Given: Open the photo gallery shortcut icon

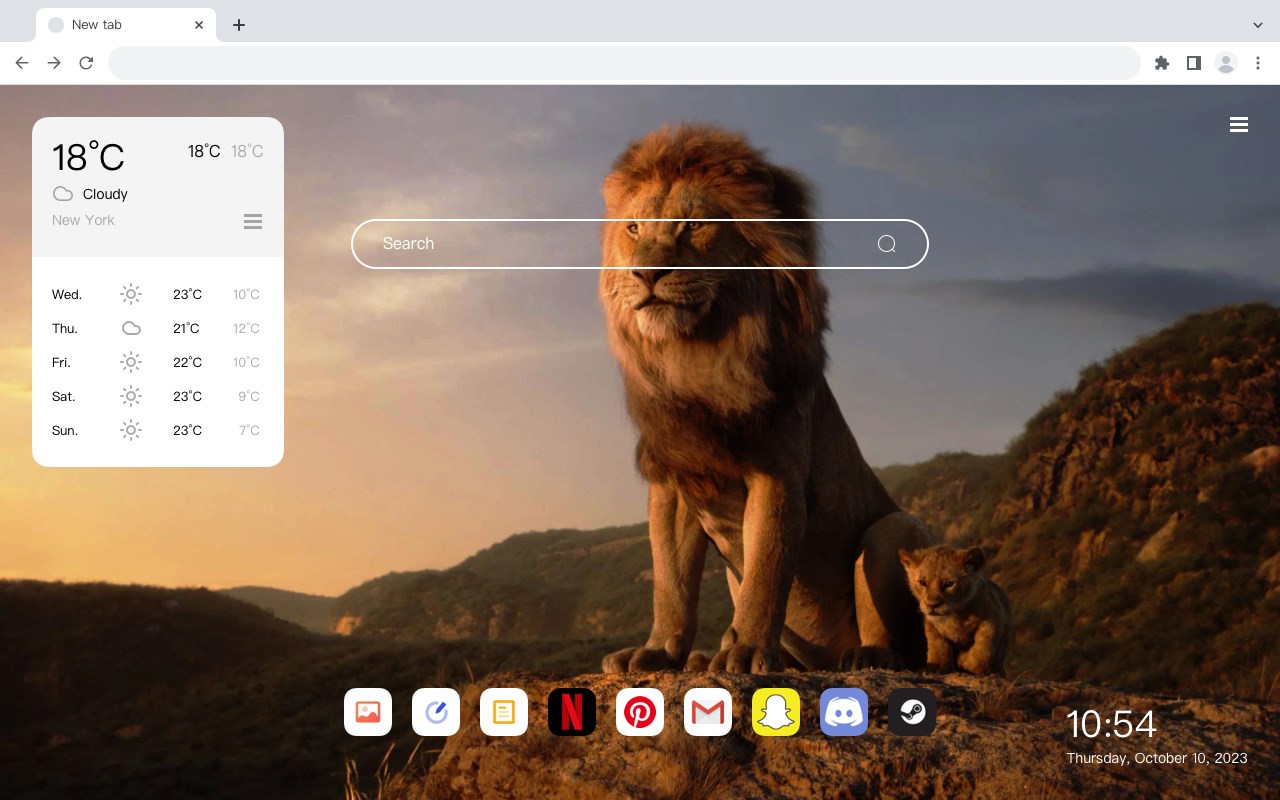Looking at the screenshot, I should point(368,712).
